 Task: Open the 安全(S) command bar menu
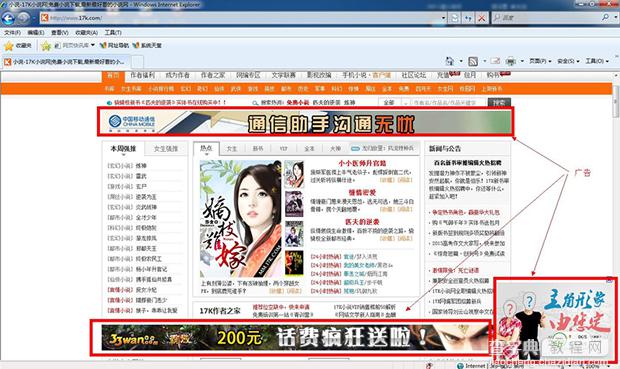tap(568, 61)
